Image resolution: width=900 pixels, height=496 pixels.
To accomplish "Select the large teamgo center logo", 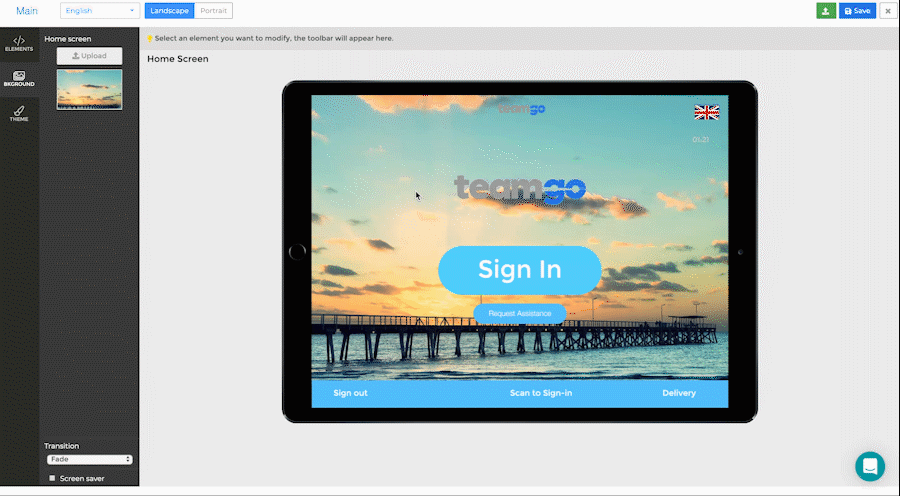I will (x=520, y=188).
